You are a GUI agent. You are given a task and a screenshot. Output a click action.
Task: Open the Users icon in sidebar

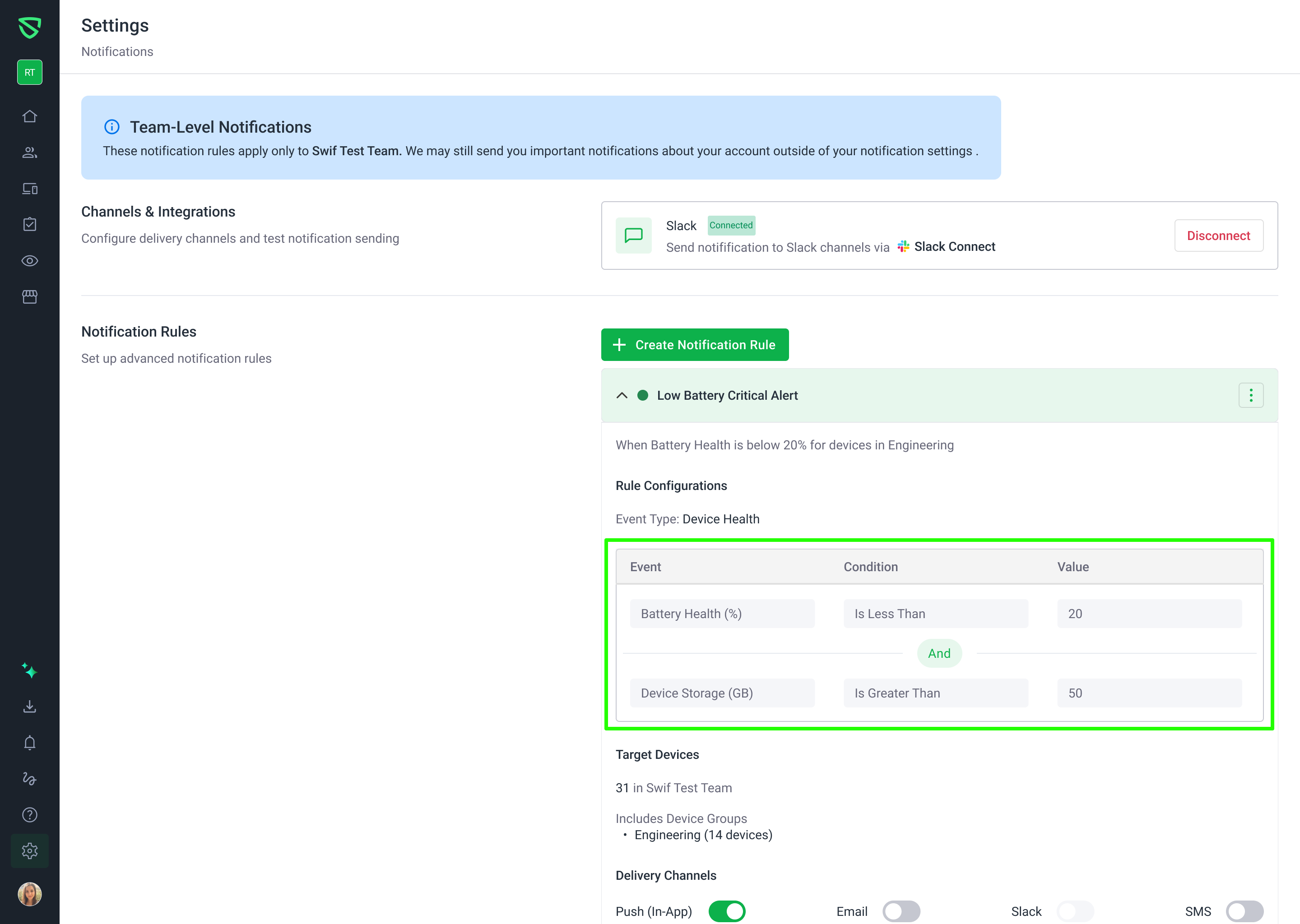pyautogui.click(x=30, y=152)
